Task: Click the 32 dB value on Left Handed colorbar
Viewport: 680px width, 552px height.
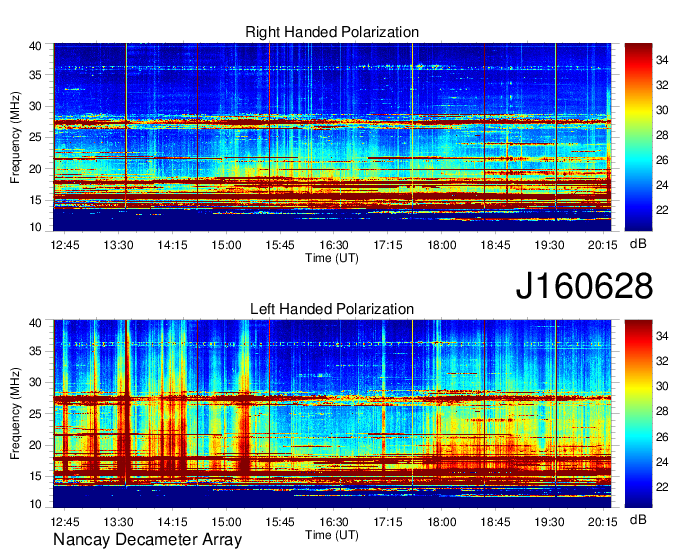Action: point(662,361)
